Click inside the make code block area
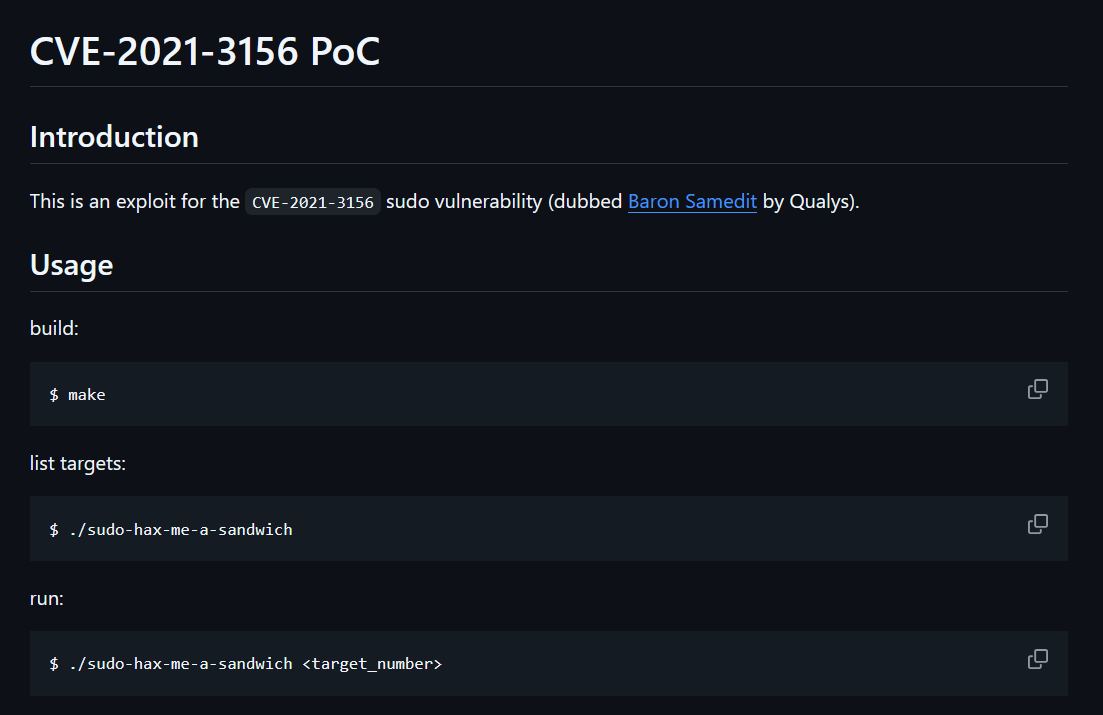This screenshot has height=715, width=1103. pyautogui.click(x=549, y=394)
